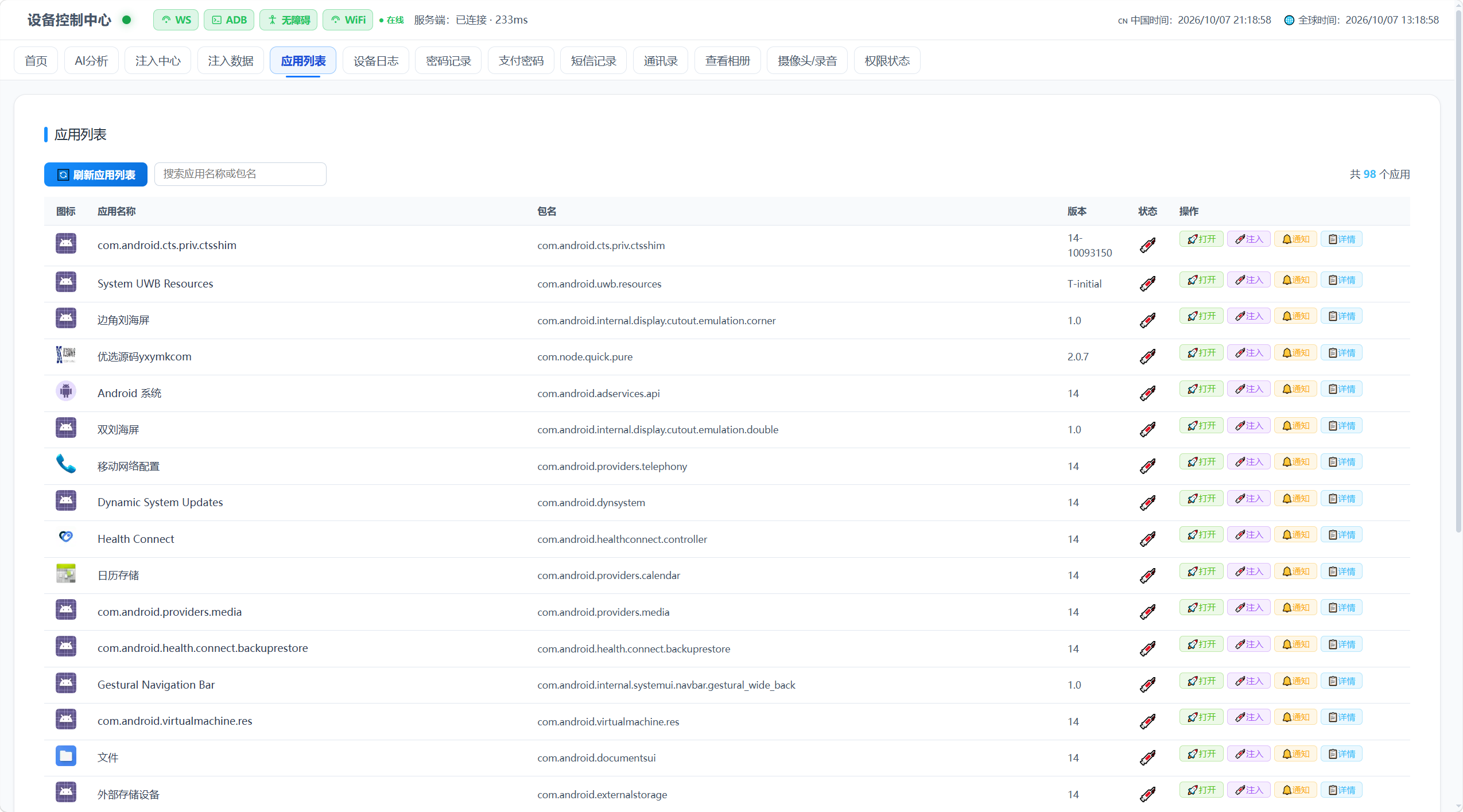Open the 首页 tab
This screenshot has width=1463, height=812.
(x=36, y=61)
